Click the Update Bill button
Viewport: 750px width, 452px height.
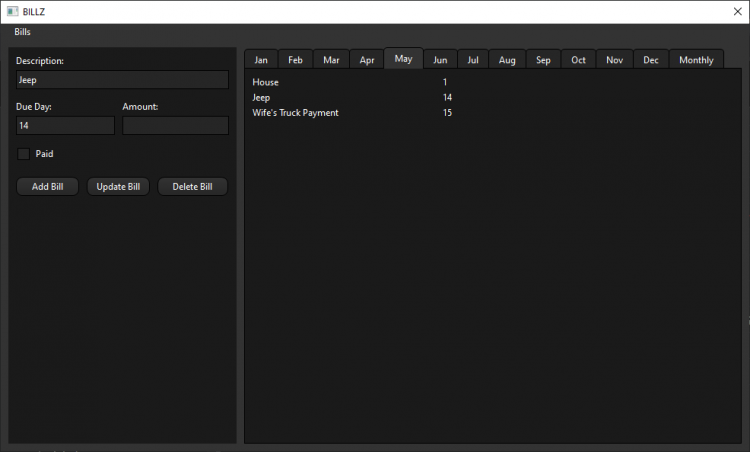(x=118, y=187)
